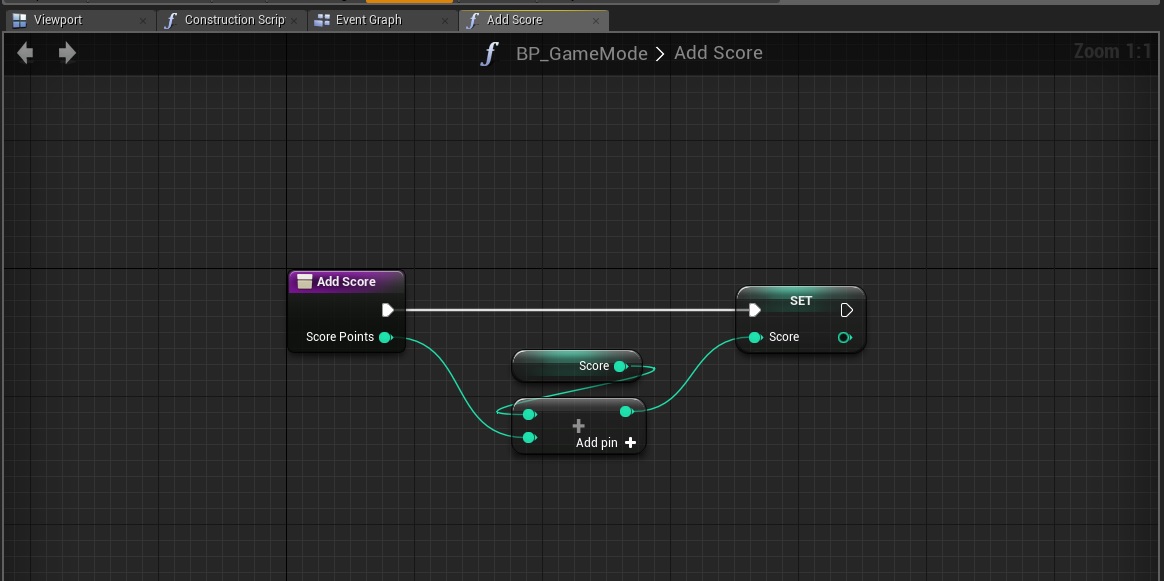Viewport: 1164px width, 581px height.
Task: Click the SET node's execution output pin
Action: (x=846, y=310)
